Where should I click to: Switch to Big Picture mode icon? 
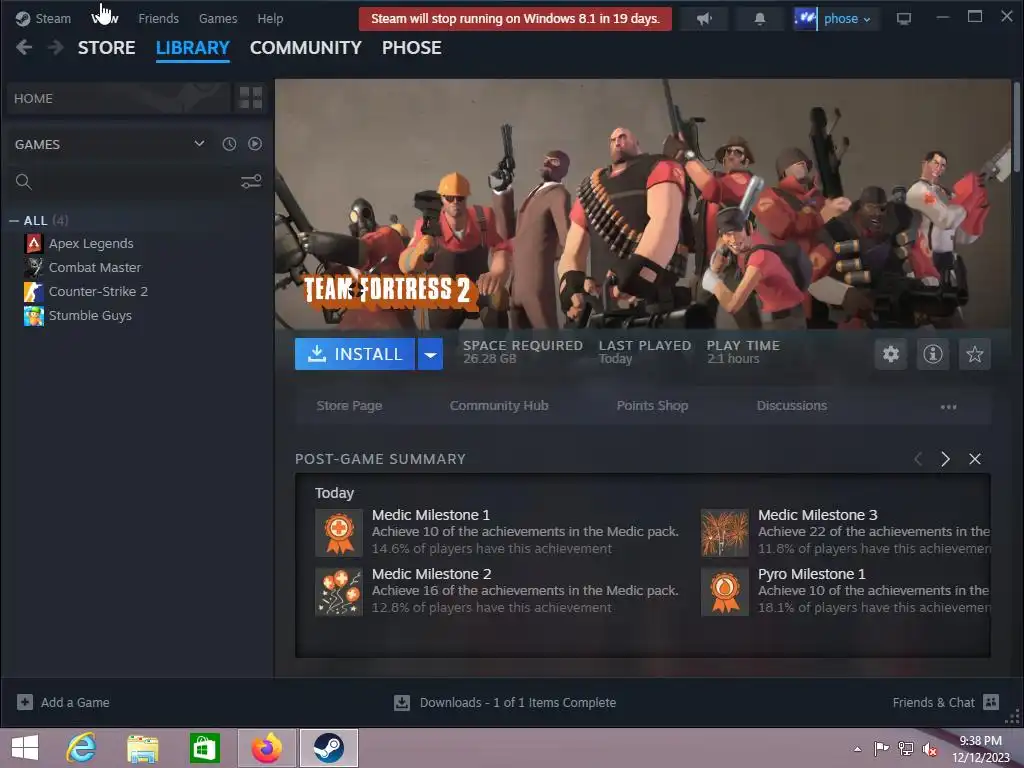[903, 18]
